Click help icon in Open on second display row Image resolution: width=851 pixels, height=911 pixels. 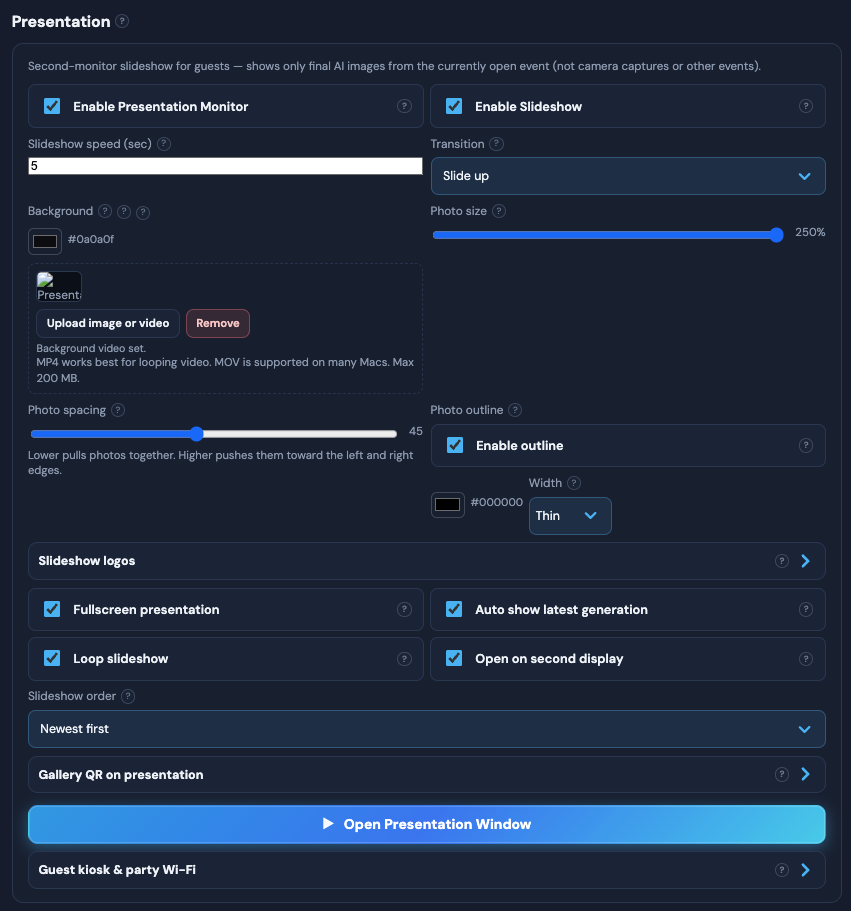click(x=806, y=659)
